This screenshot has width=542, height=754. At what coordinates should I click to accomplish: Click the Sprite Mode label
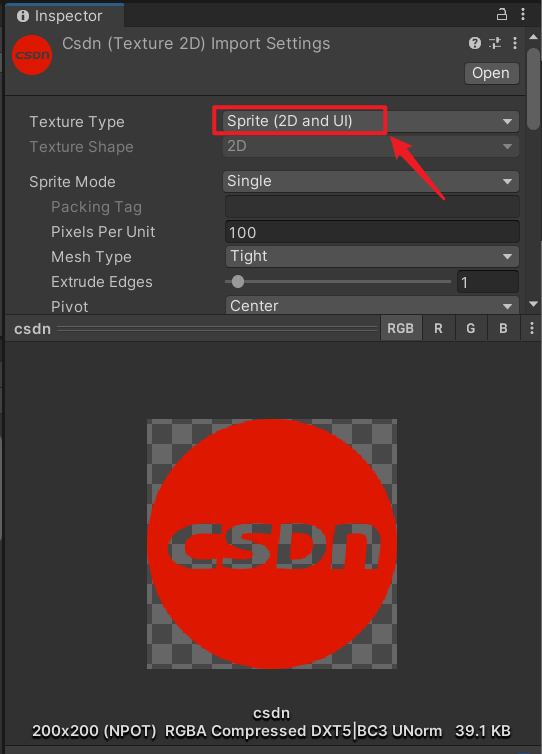click(72, 182)
